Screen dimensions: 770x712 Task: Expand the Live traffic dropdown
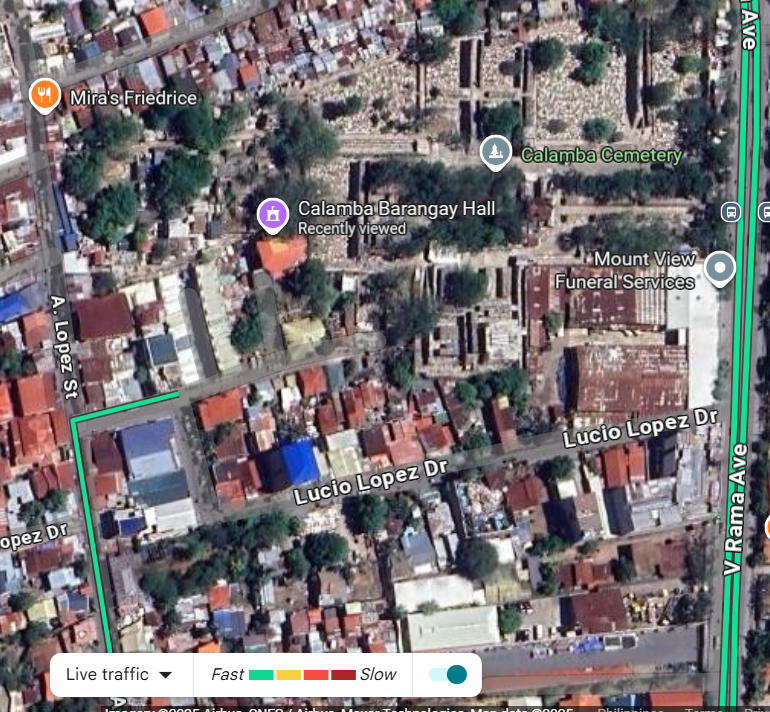[x=119, y=675]
